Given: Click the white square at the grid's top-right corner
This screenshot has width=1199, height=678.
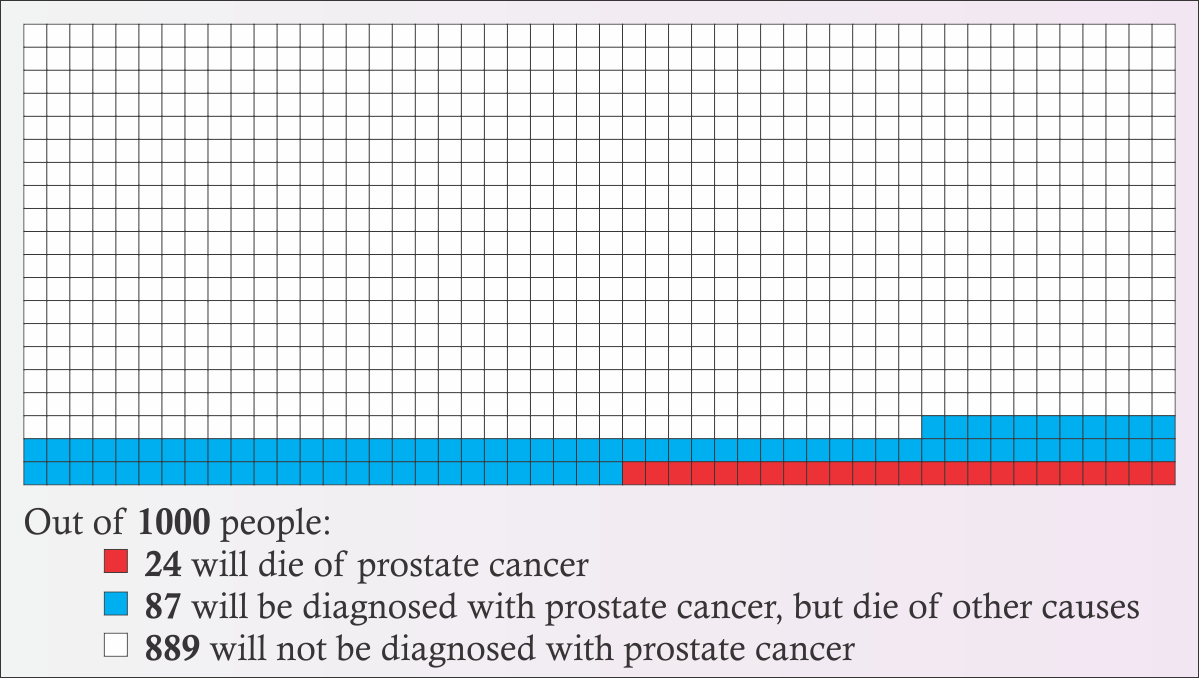Looking at the screenshot, I should tap(1164, 36).
